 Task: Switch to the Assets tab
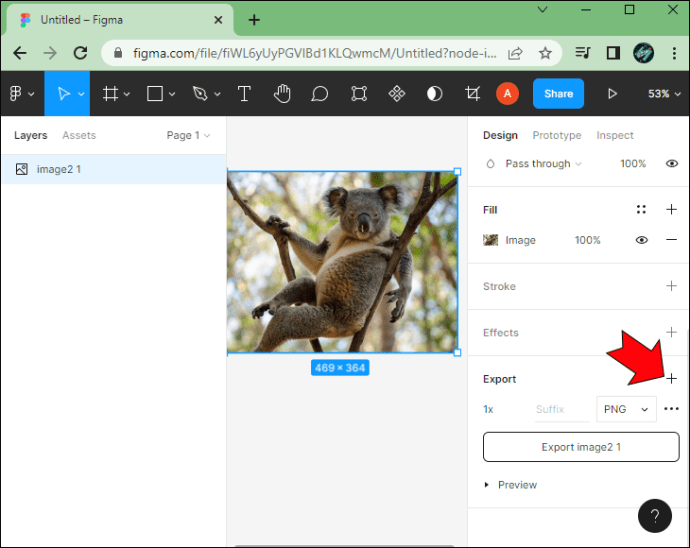pos(79,135)
